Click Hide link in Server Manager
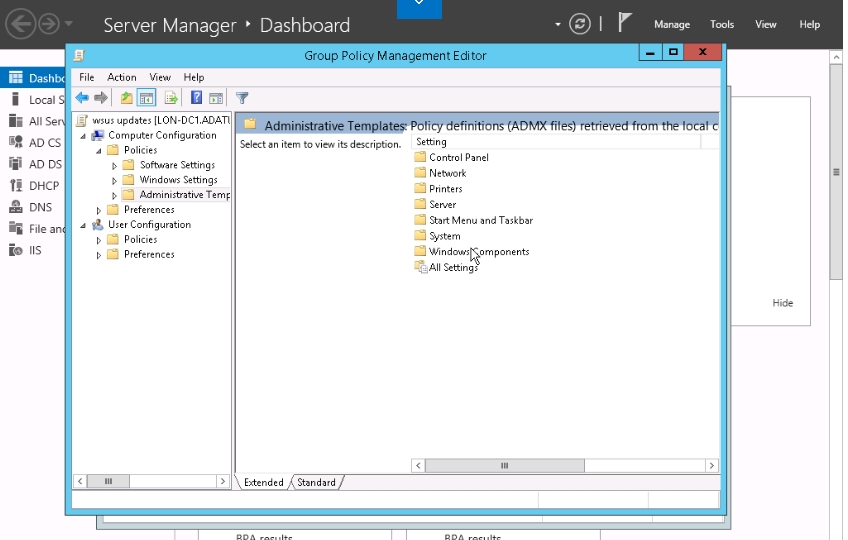Screen dimensions: 848x540 coord(783,303)
